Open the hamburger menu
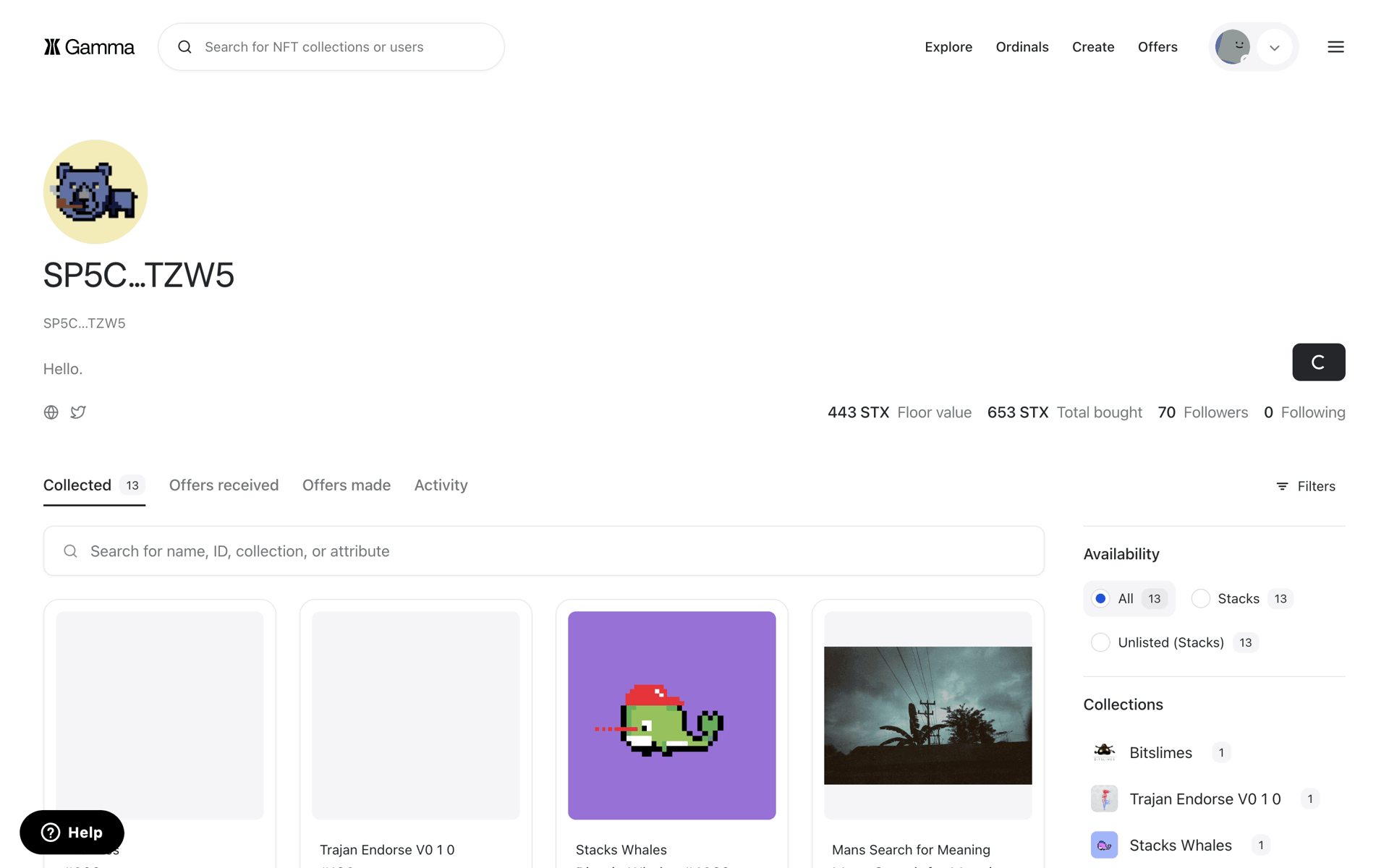Screen dimensions: 1389x868 [x=1335, y=47]
